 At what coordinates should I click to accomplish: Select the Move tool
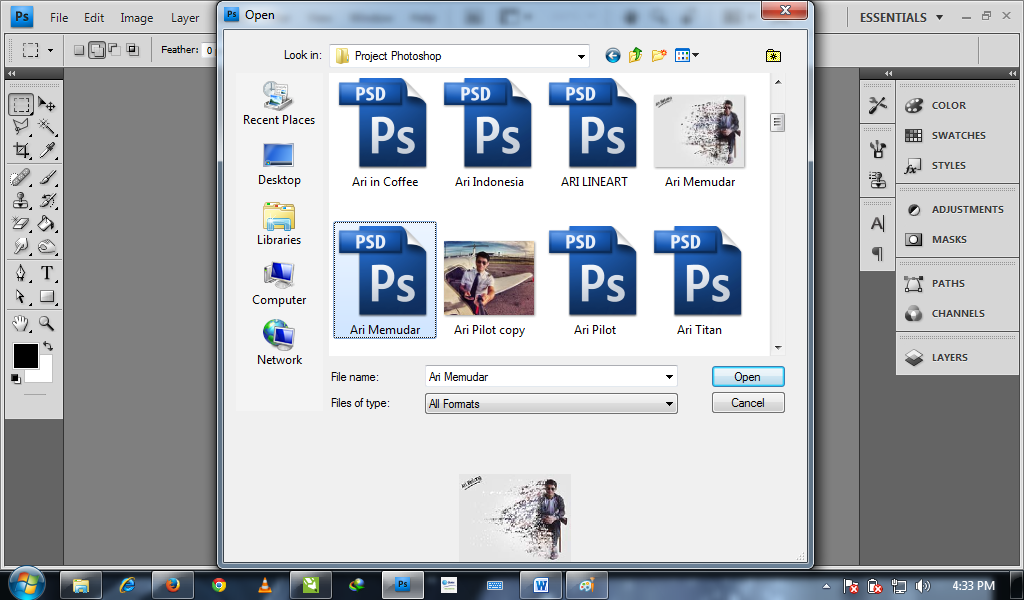[x=46, y=104]
